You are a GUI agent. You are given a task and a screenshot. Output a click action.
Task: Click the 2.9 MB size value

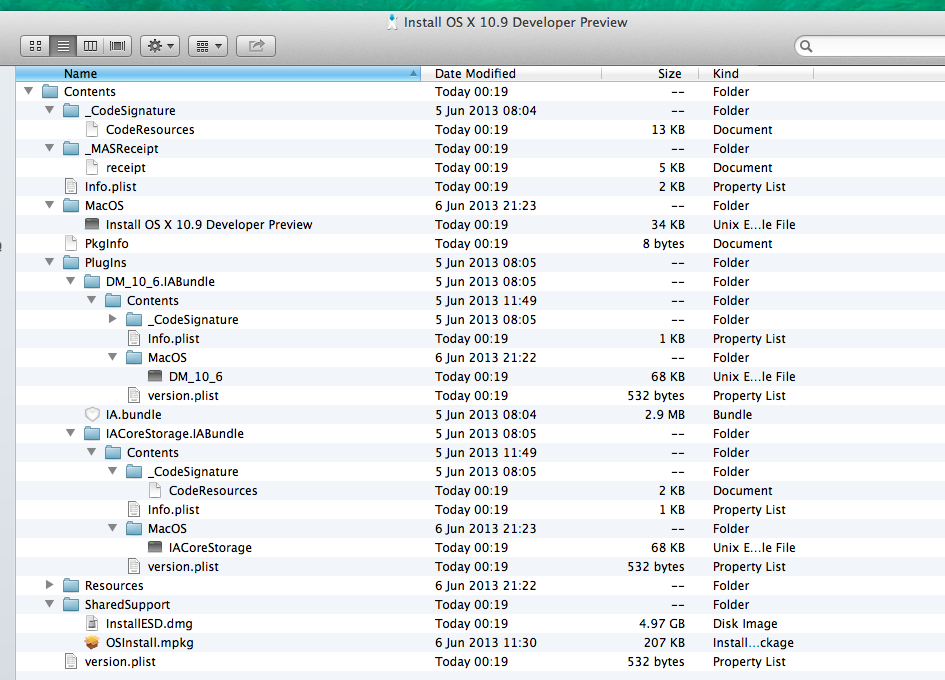[x=665, y=414]
